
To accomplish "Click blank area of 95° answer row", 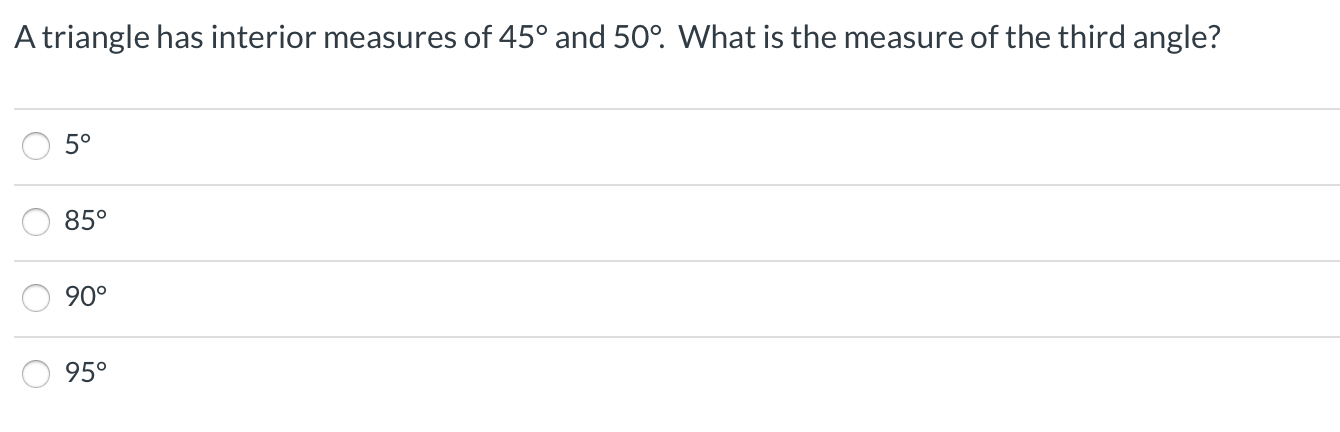I will (x=700, y=374).
